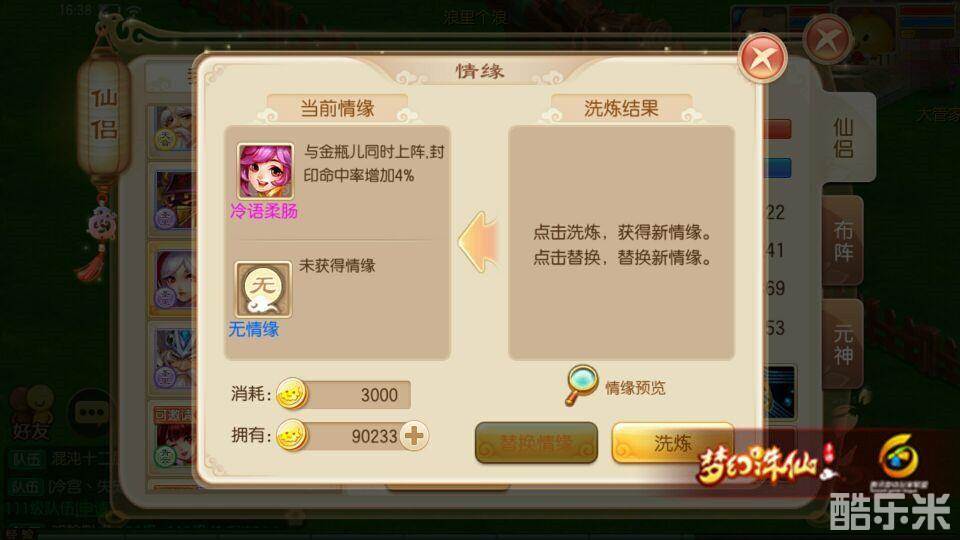The image size is (960, 540).
Task: Click the gold coin icon beside 拥有
Action: [x=292, y=436]
